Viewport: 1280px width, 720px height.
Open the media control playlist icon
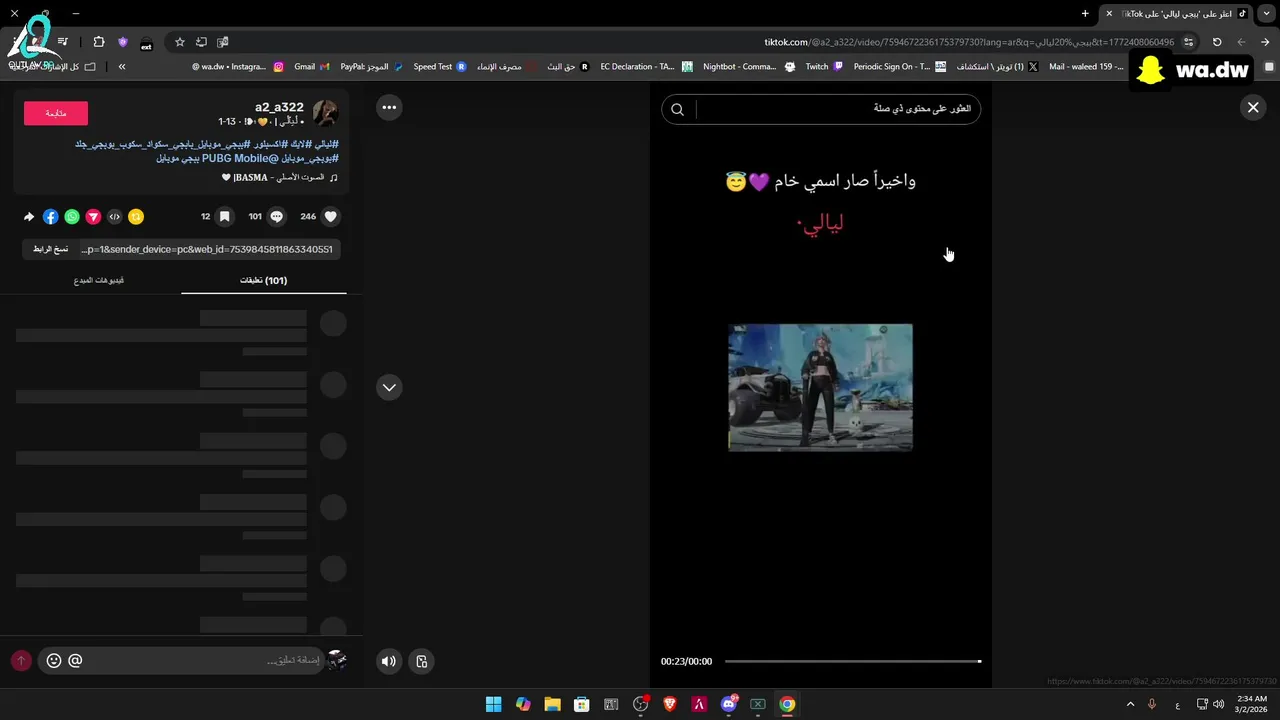(x=62, y=42)
